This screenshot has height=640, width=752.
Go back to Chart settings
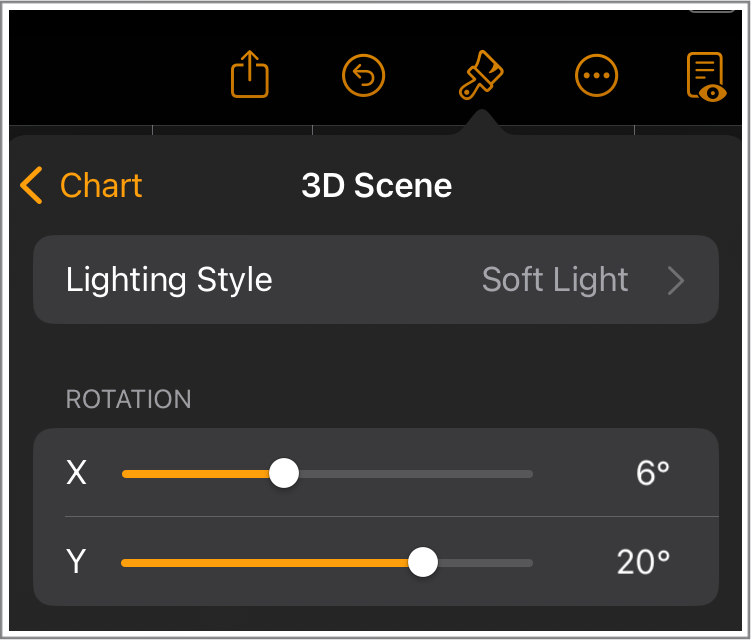tap(100, 186)
